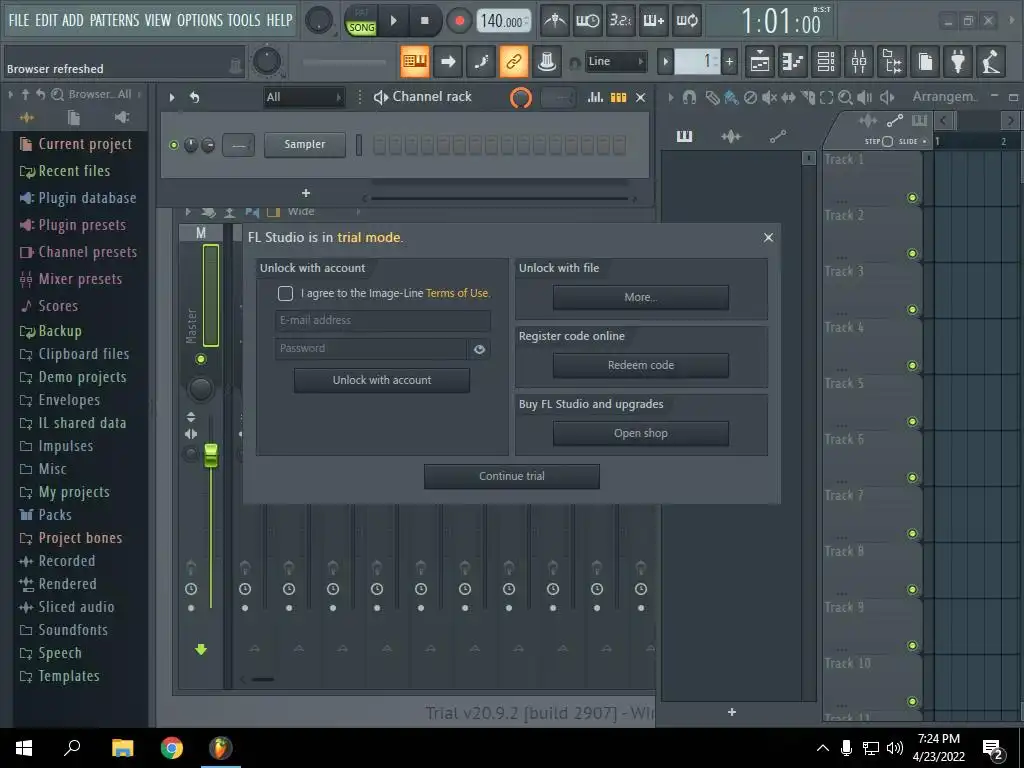Toggle mute LED for Track 1
The width and height of the screenshot is (1024, 768).
912,197
